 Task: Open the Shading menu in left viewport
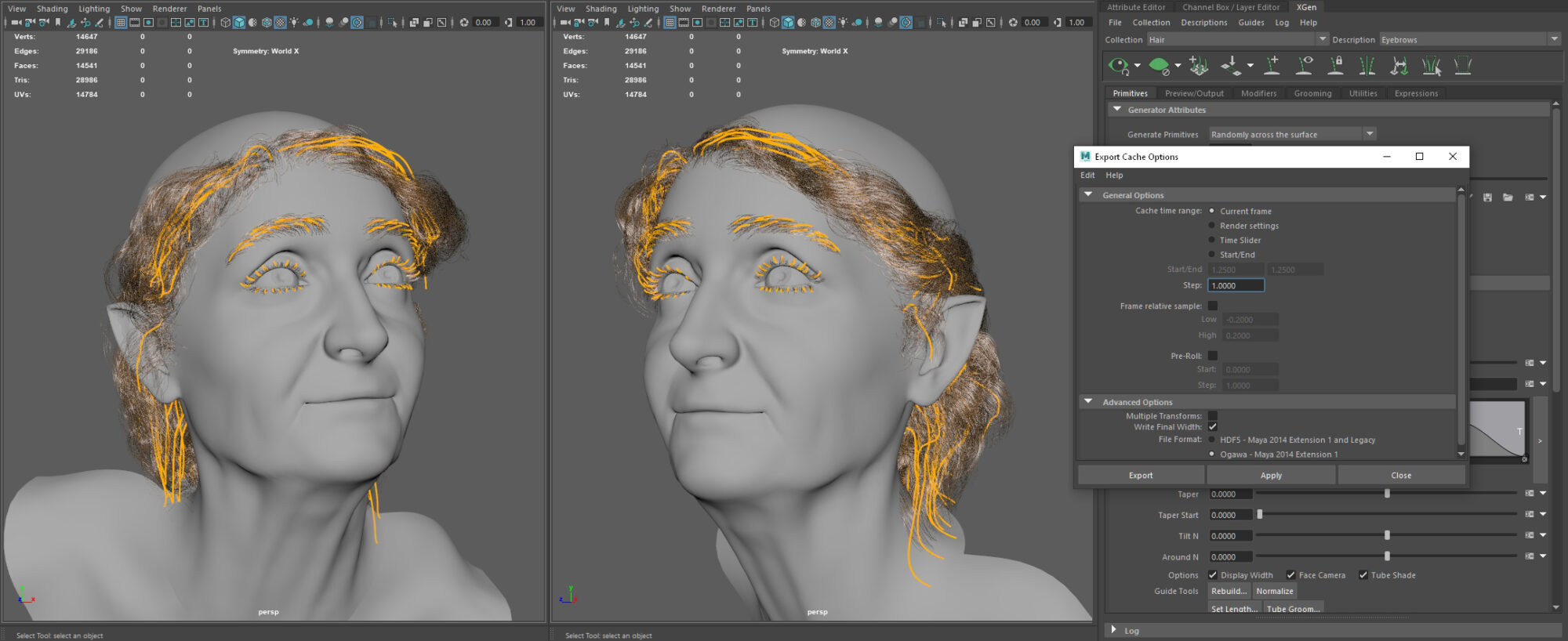[52, 9]
